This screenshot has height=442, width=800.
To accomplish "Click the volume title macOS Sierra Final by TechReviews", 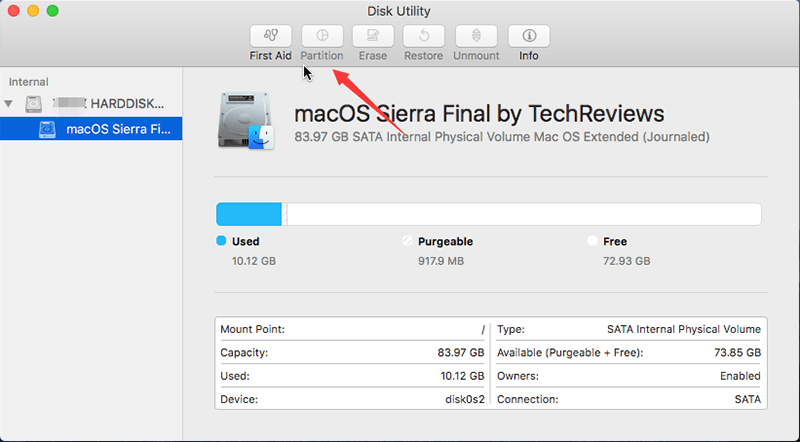I will (x=479, y=114).
